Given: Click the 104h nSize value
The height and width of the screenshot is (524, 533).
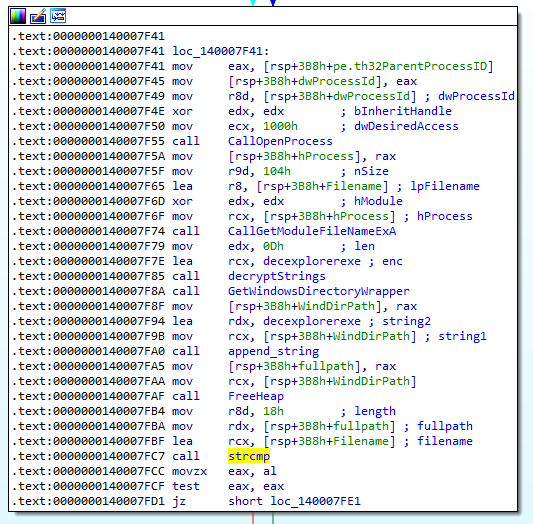Looking at the screenshot, I should (277, 171).
